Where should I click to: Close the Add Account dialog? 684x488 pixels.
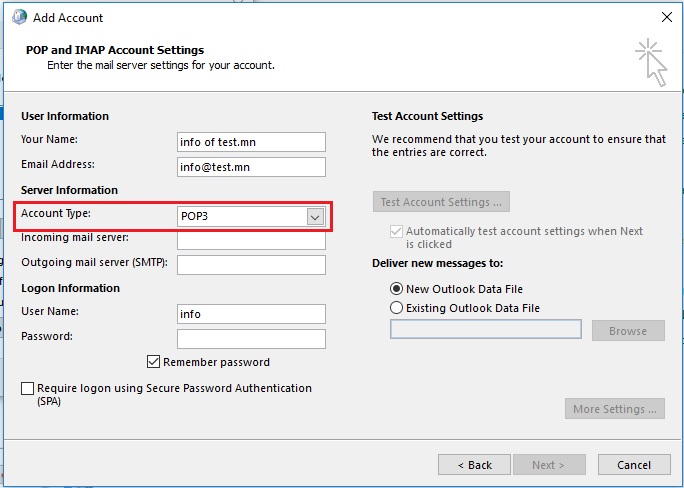667,17
